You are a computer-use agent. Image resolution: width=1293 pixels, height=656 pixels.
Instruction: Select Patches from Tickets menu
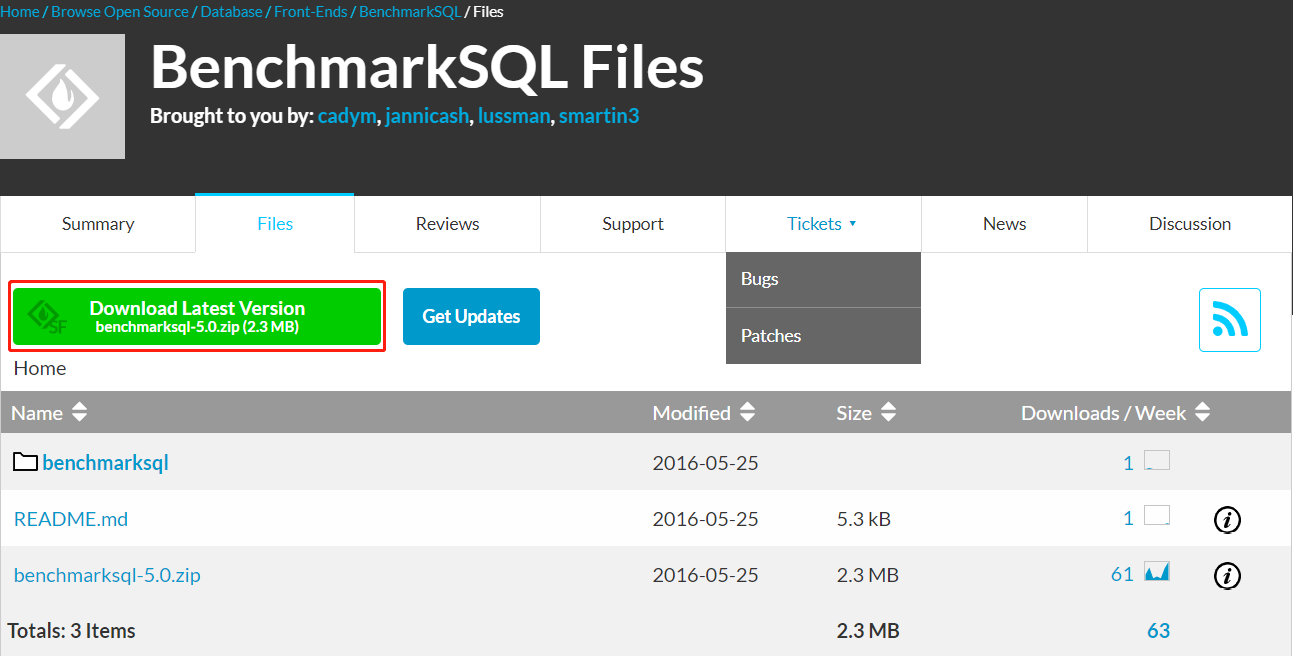[x=771, y=336]
